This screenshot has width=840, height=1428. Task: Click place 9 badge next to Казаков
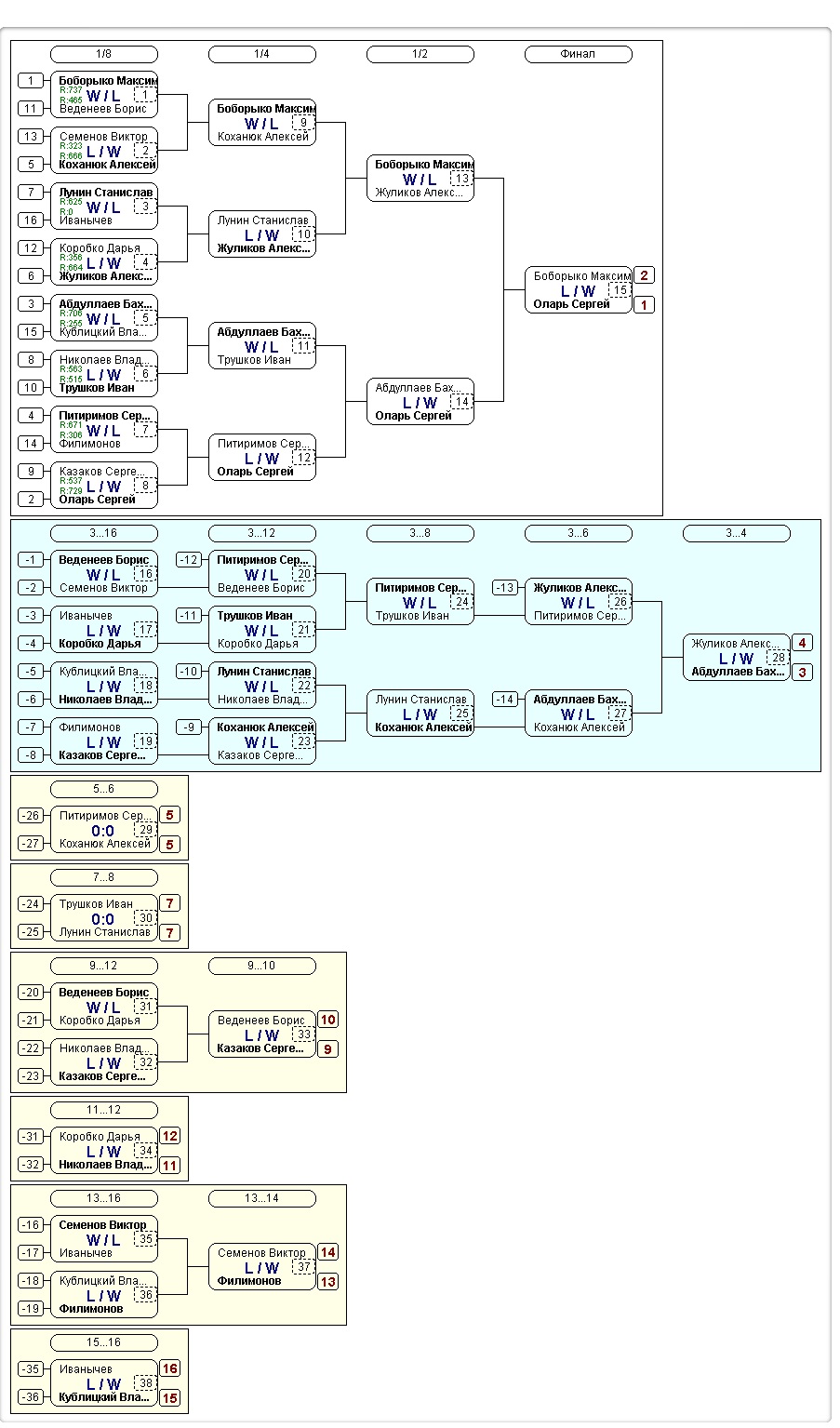(x=327, y=1049)
